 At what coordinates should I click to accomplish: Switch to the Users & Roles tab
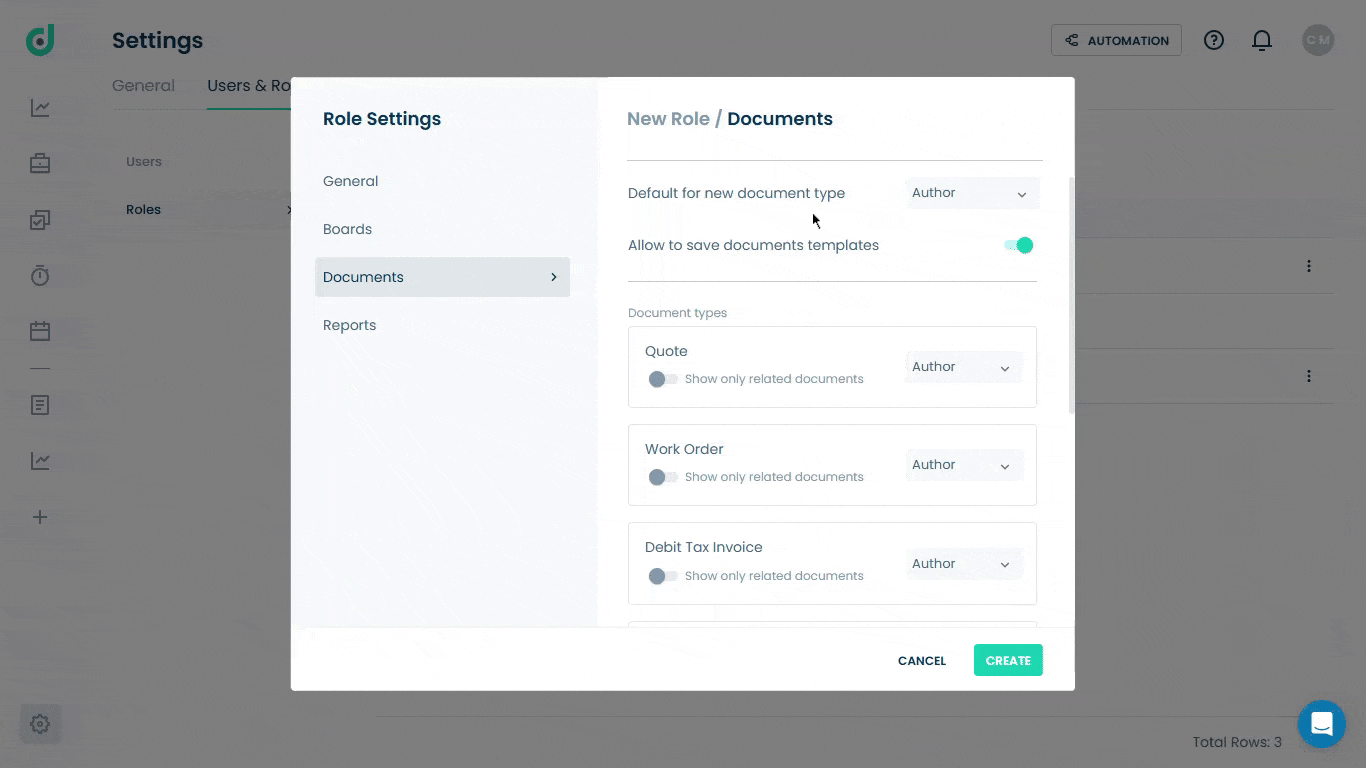click(x=249, y=86)
